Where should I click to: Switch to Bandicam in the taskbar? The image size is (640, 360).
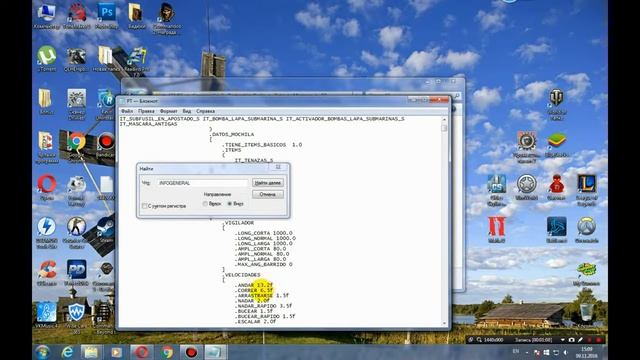(191, 352)
